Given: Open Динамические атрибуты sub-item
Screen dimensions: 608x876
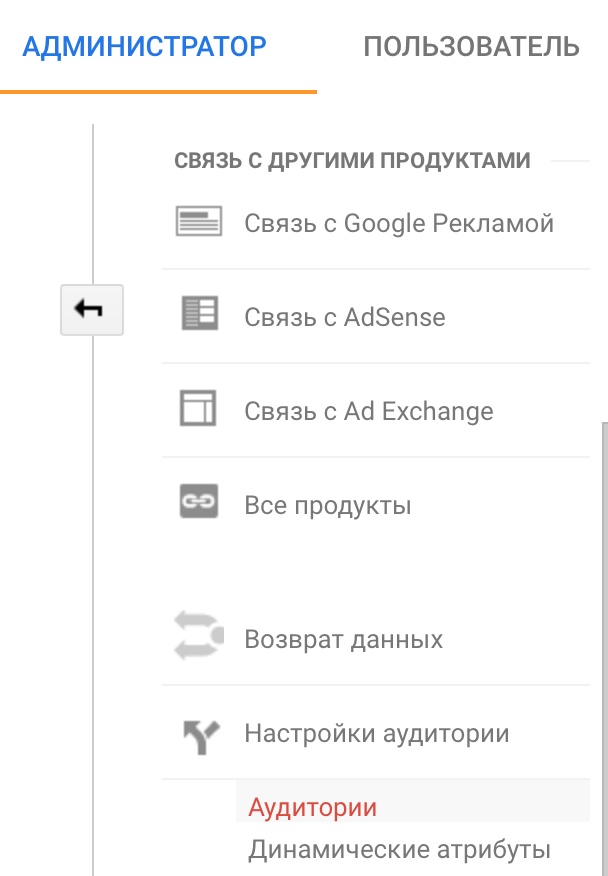Looking at the screenshot, I should 399,850.
